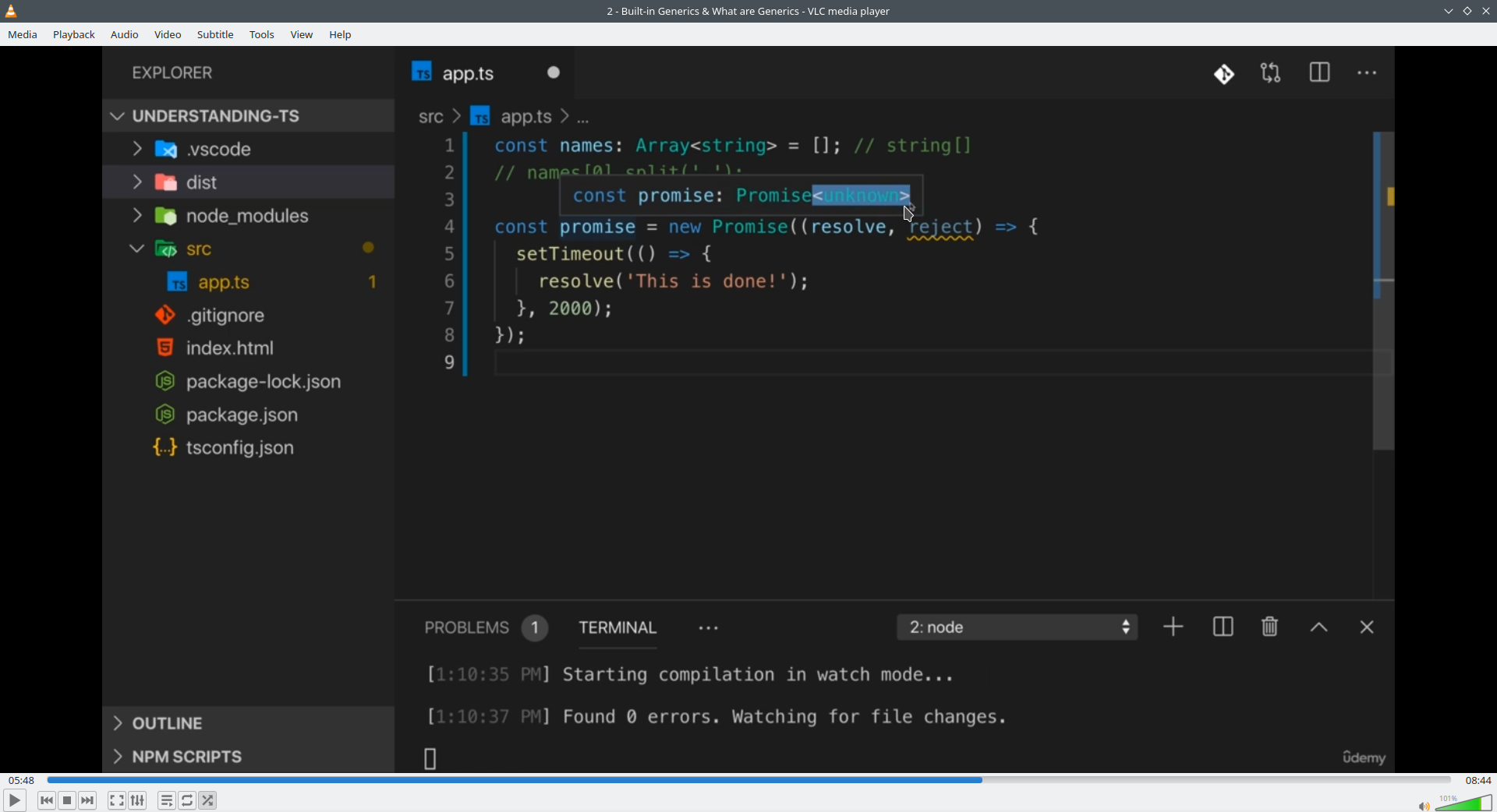
Task: Maximize the terminal panel with the up chevron
Action: tap(1319, 628)
